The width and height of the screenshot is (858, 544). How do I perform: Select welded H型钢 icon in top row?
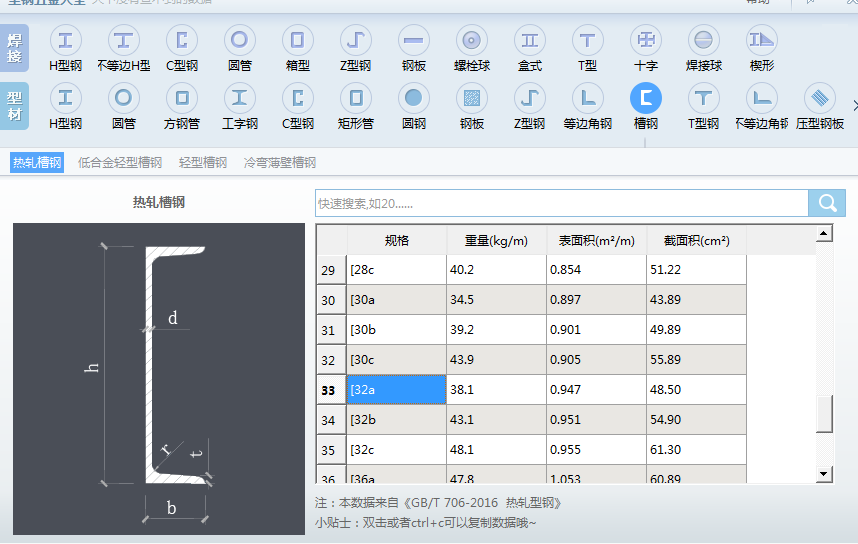coord(65,40)
